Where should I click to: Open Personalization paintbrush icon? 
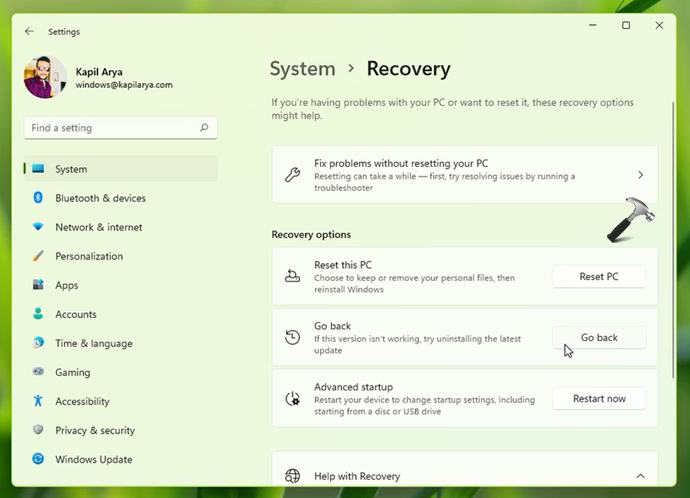click(x=38, y=256)
